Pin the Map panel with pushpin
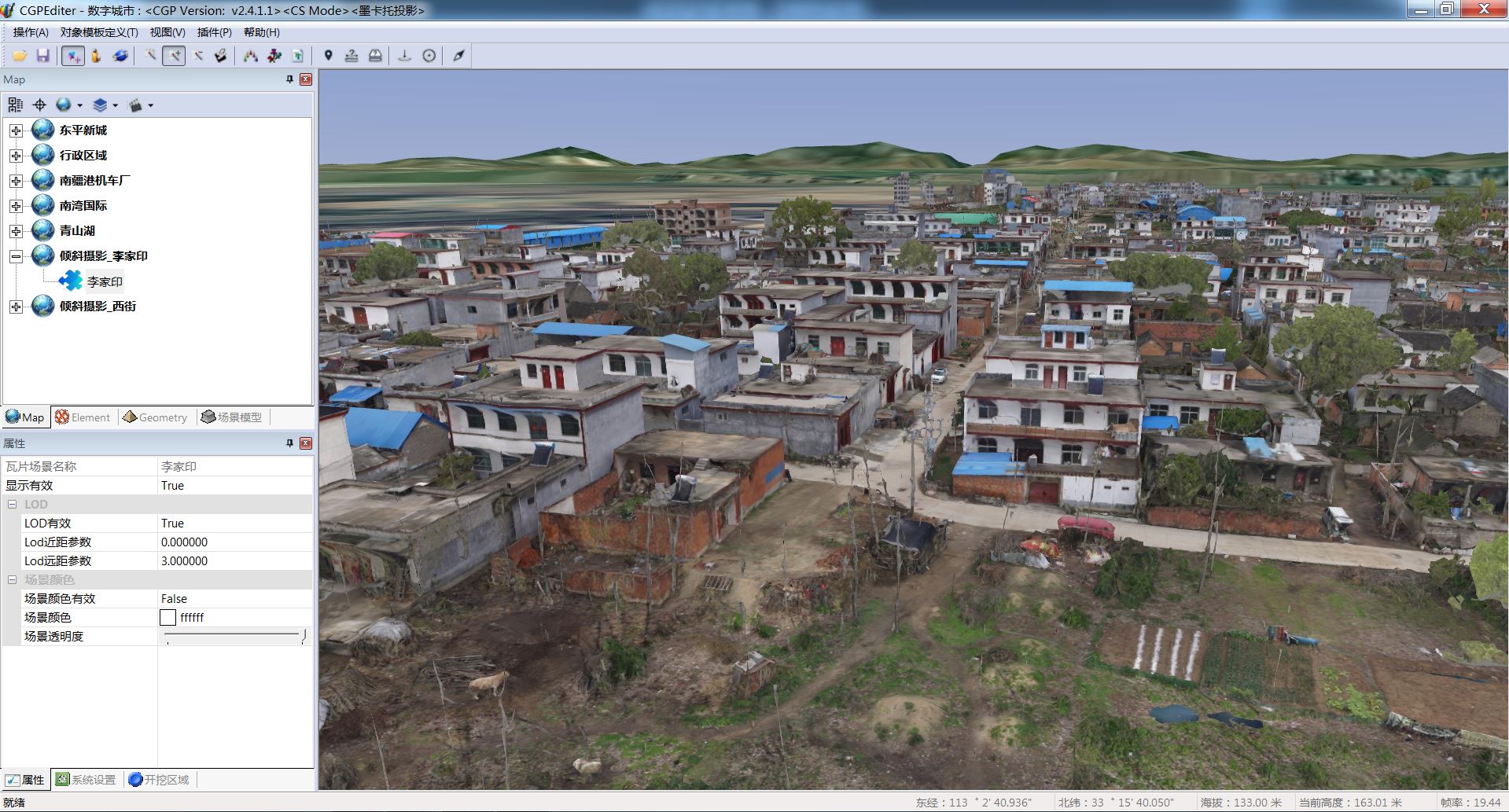This screenshot has height=812, width=1509. (x=289, y=79)
